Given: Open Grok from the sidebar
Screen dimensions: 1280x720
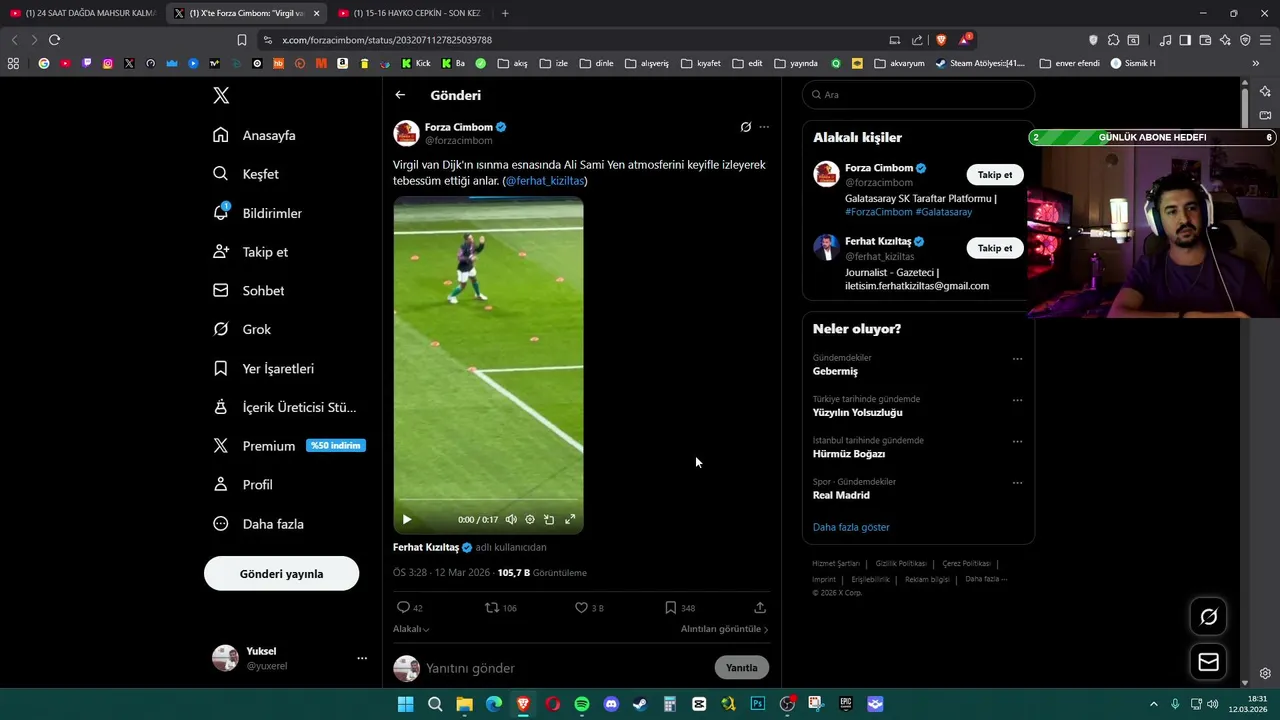Looking at the screenshot, I should [x=242, y=329].
